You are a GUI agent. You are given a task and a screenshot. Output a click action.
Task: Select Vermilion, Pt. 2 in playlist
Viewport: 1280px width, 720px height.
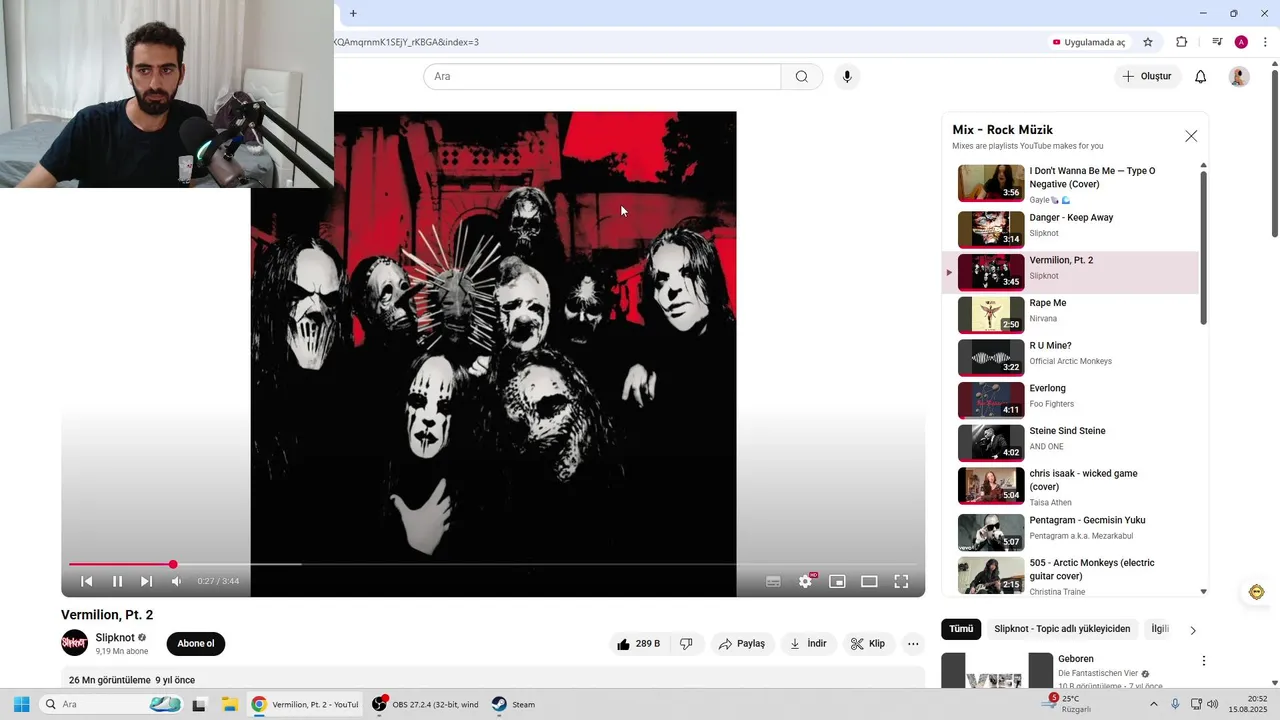(1070, 272)
